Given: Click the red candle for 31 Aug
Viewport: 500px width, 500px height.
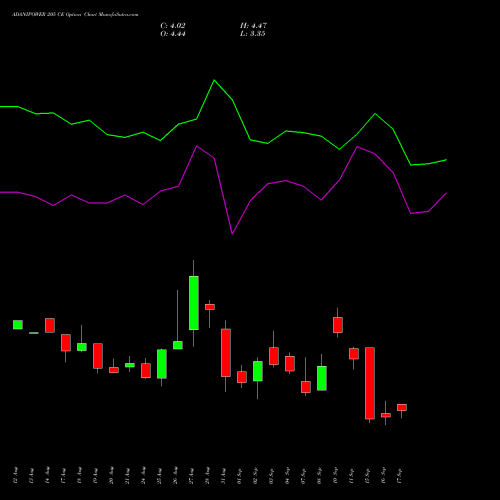Looking at the screenshot, I should click(226, 353).
